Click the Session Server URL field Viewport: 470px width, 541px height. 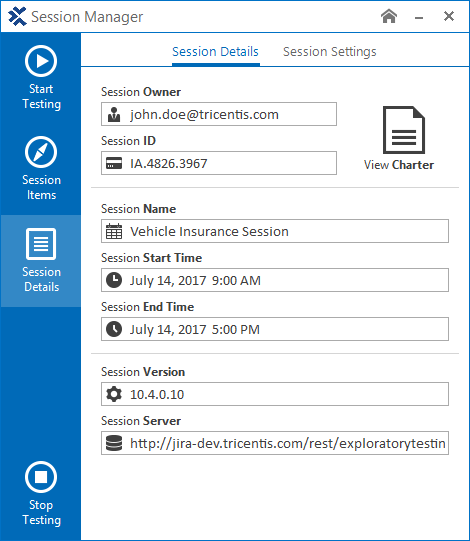[275, 443]
